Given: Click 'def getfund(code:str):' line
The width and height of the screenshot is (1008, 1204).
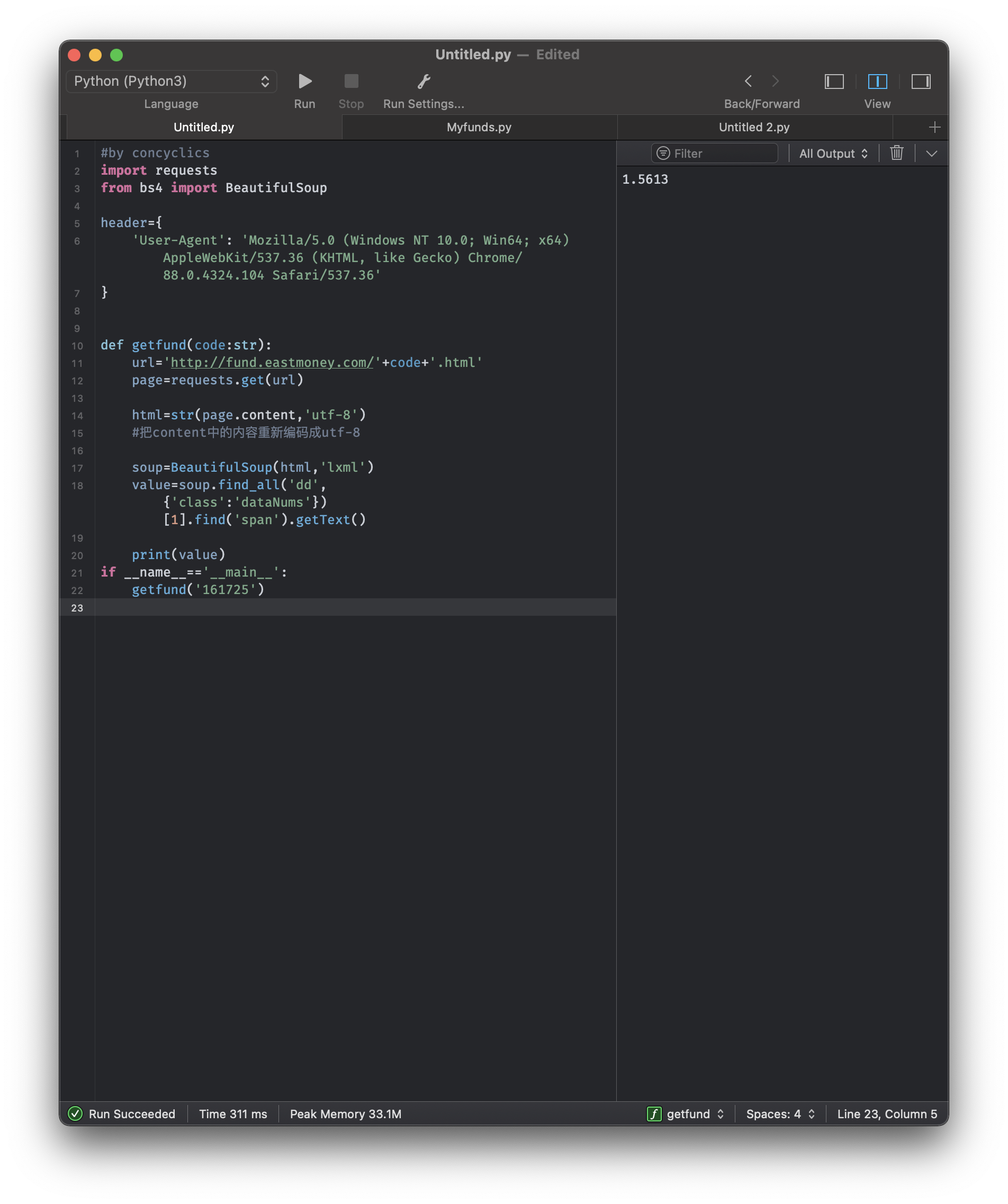Looking at the screenshot, I should coord(186,345).
